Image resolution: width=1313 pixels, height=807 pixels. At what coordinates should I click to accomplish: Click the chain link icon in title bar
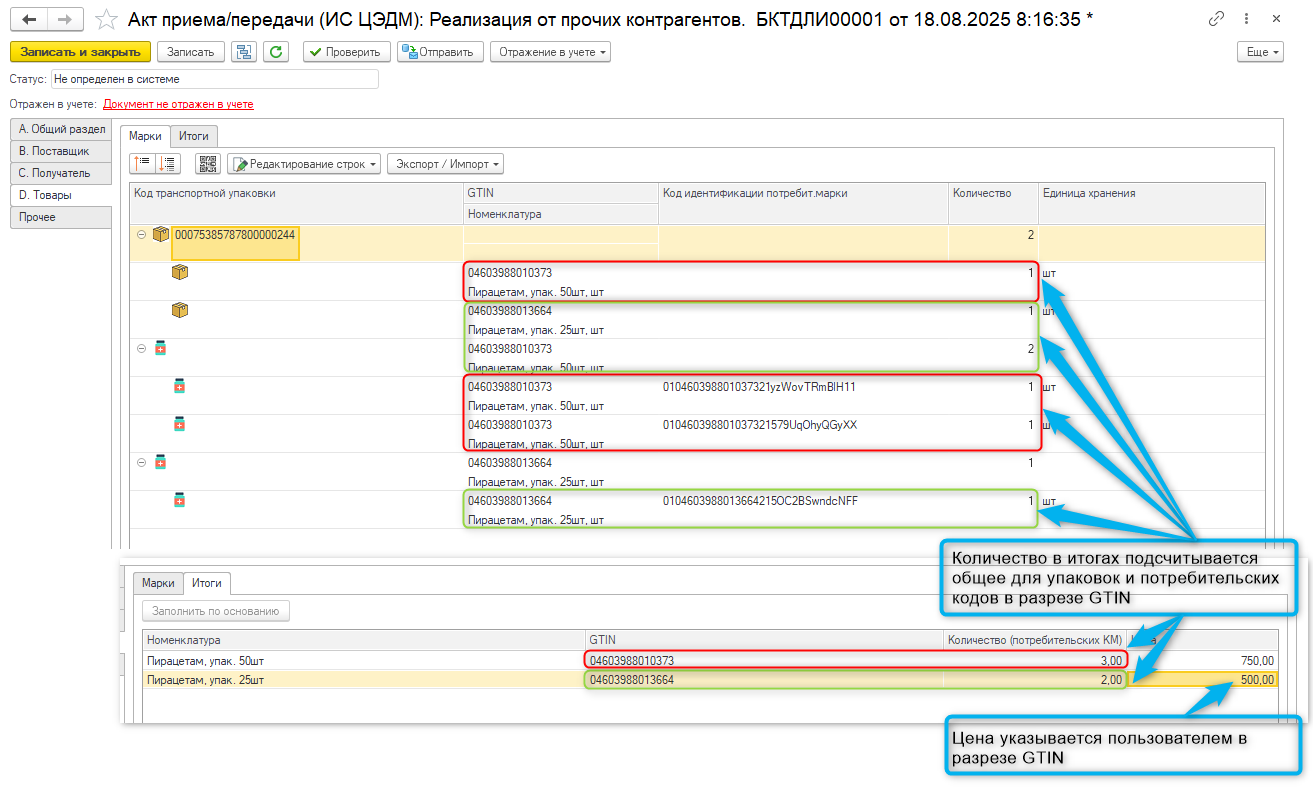1217,19
